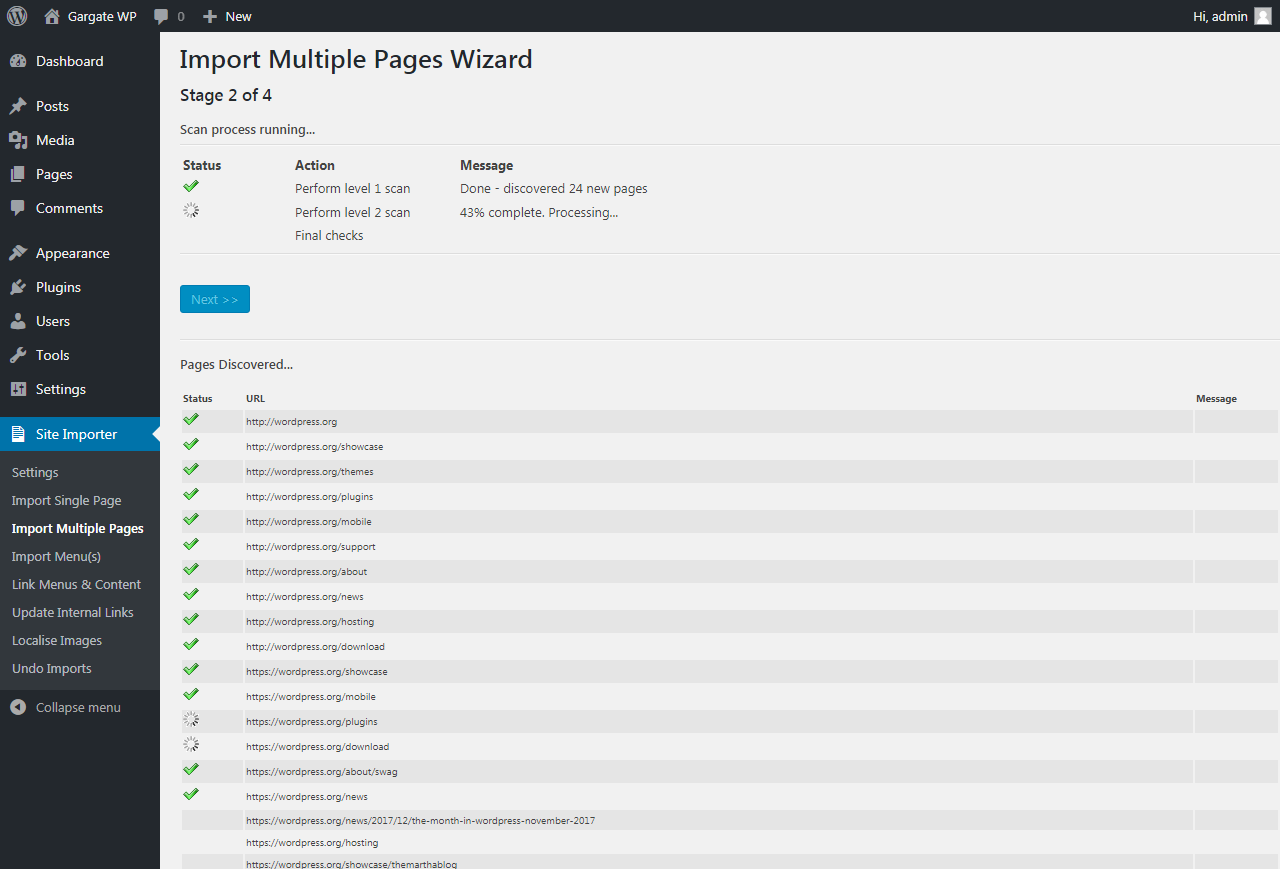Click the WordPress logo icon in admin bar

click(17, 16)
